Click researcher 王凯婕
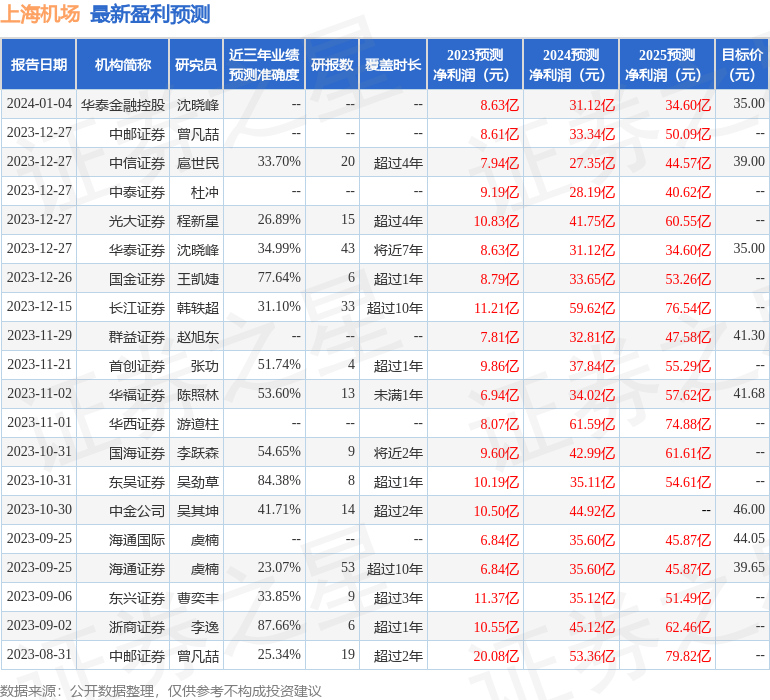This screenshot has width=770, height=700. coord(198,279)
